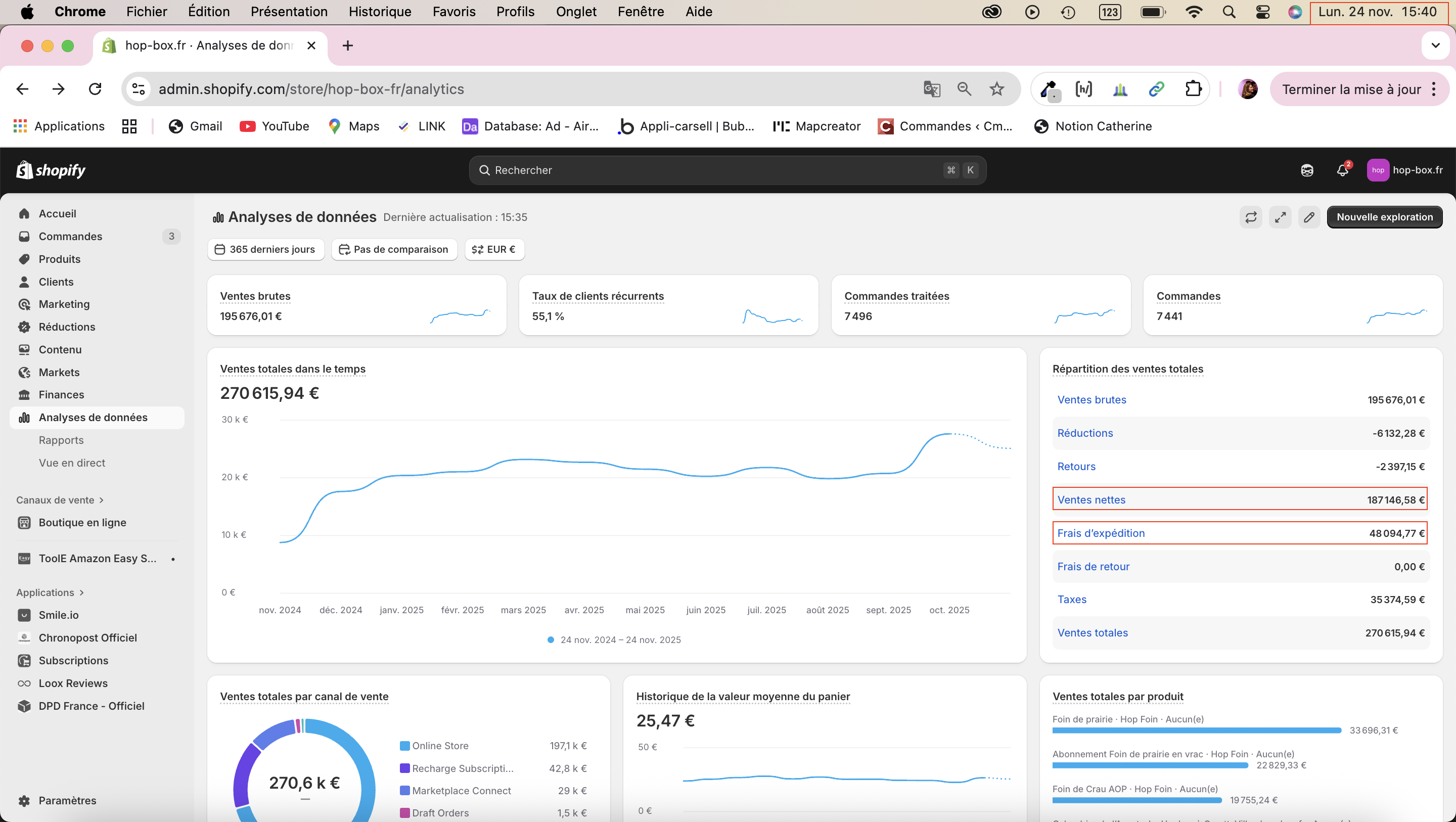Open Paramètres at sidebar bottom
Screen dimensions: 1456x822
click(67, 800)
